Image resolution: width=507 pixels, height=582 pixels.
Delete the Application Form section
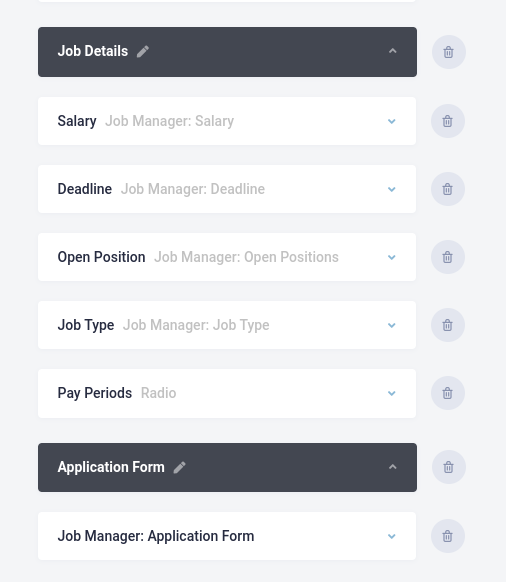pyautogui.click(x=448, y=467)
